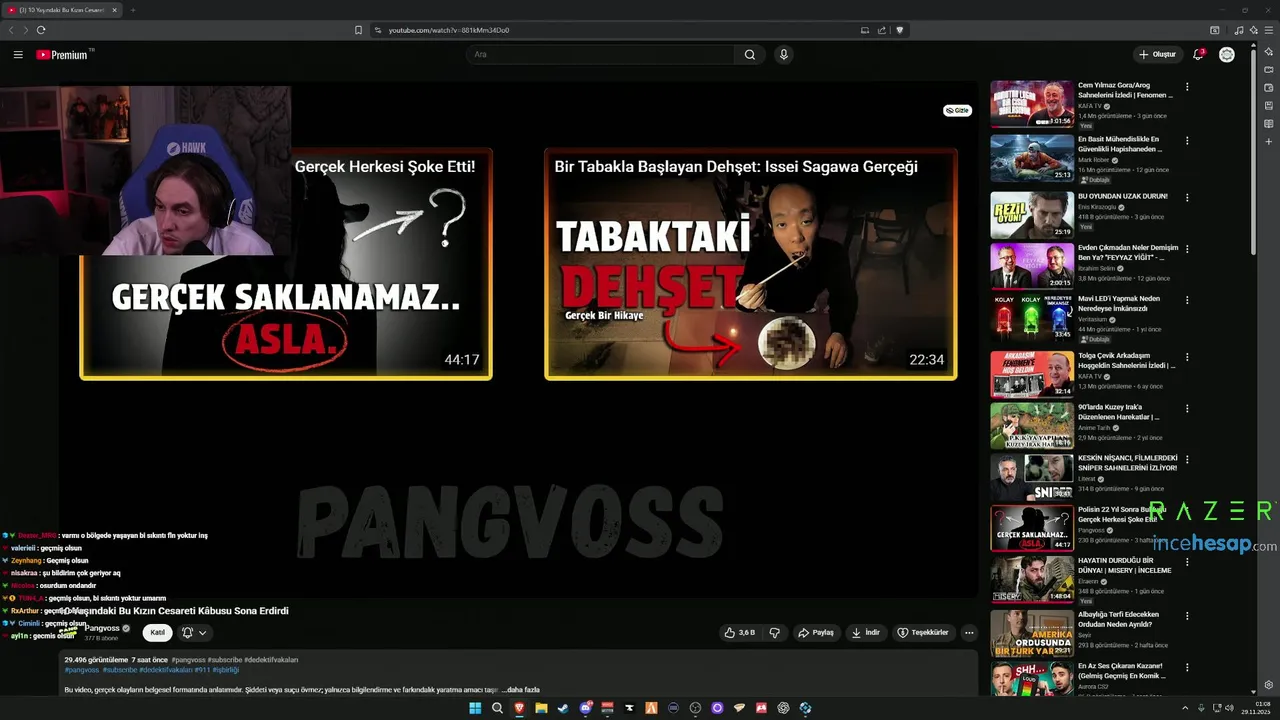Image resolution: width=1280 pixels, height=720 pixels.
Task: Reload the page in the browser
Action: click(x=41, y=30)
